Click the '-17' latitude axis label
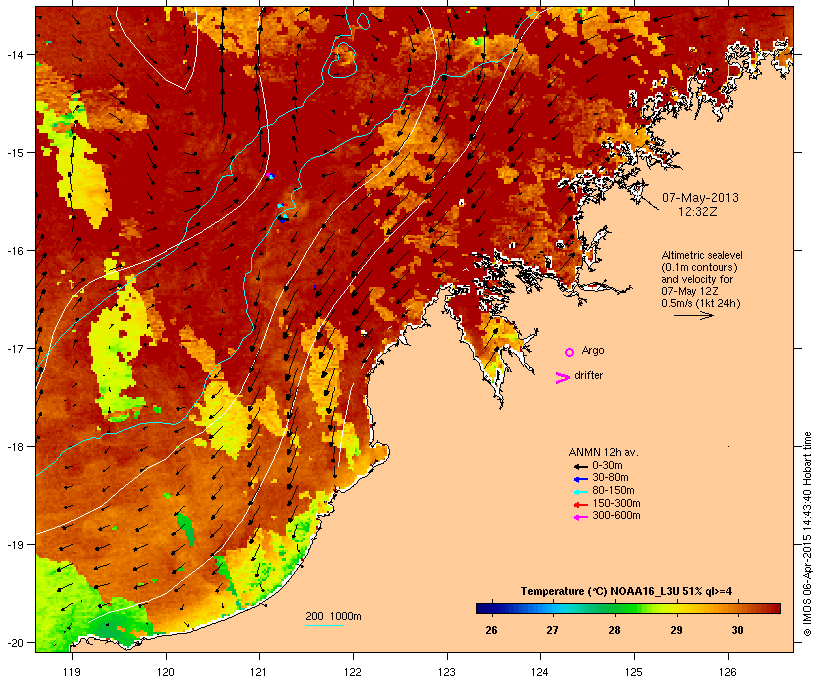The image size is (820, 680). (x=15, y=348)
